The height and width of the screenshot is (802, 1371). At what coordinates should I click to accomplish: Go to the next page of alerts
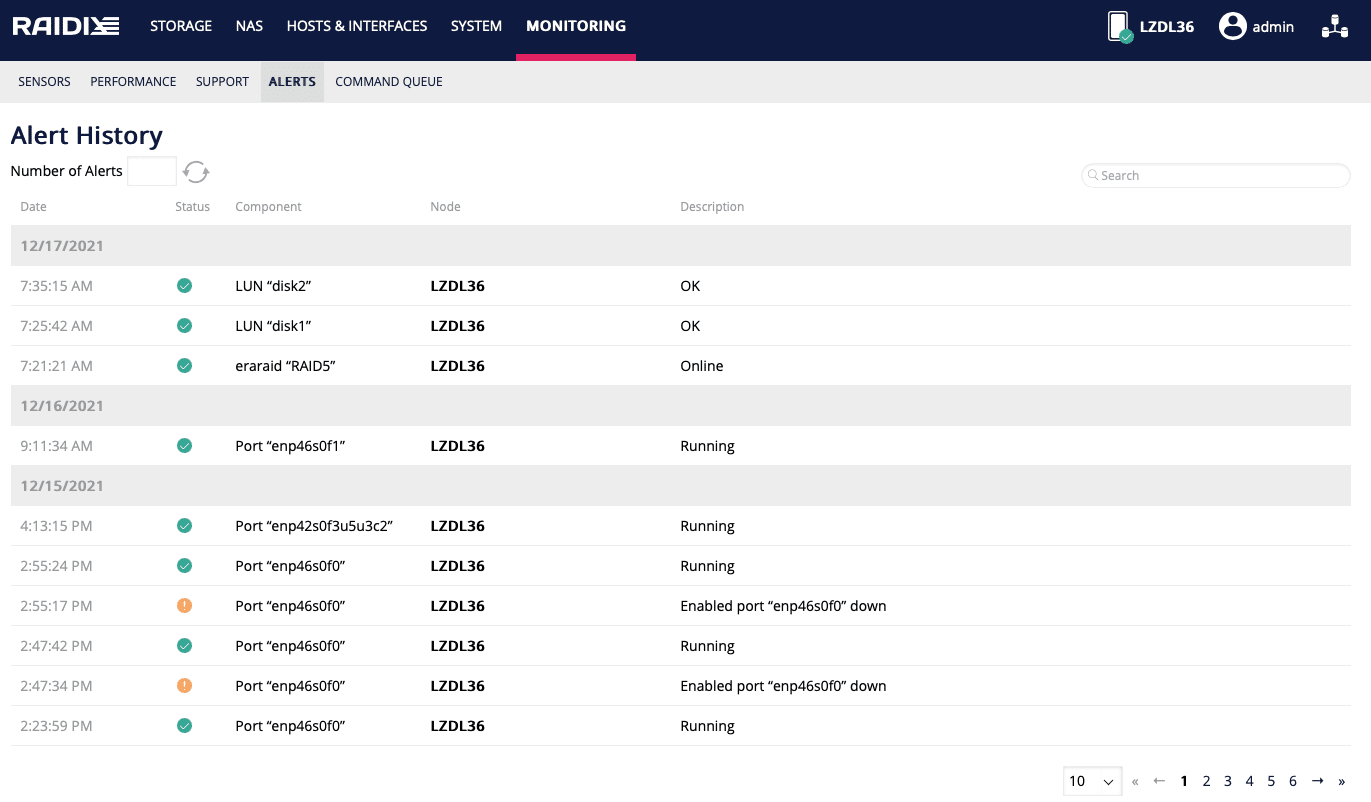coord(1318,782)
